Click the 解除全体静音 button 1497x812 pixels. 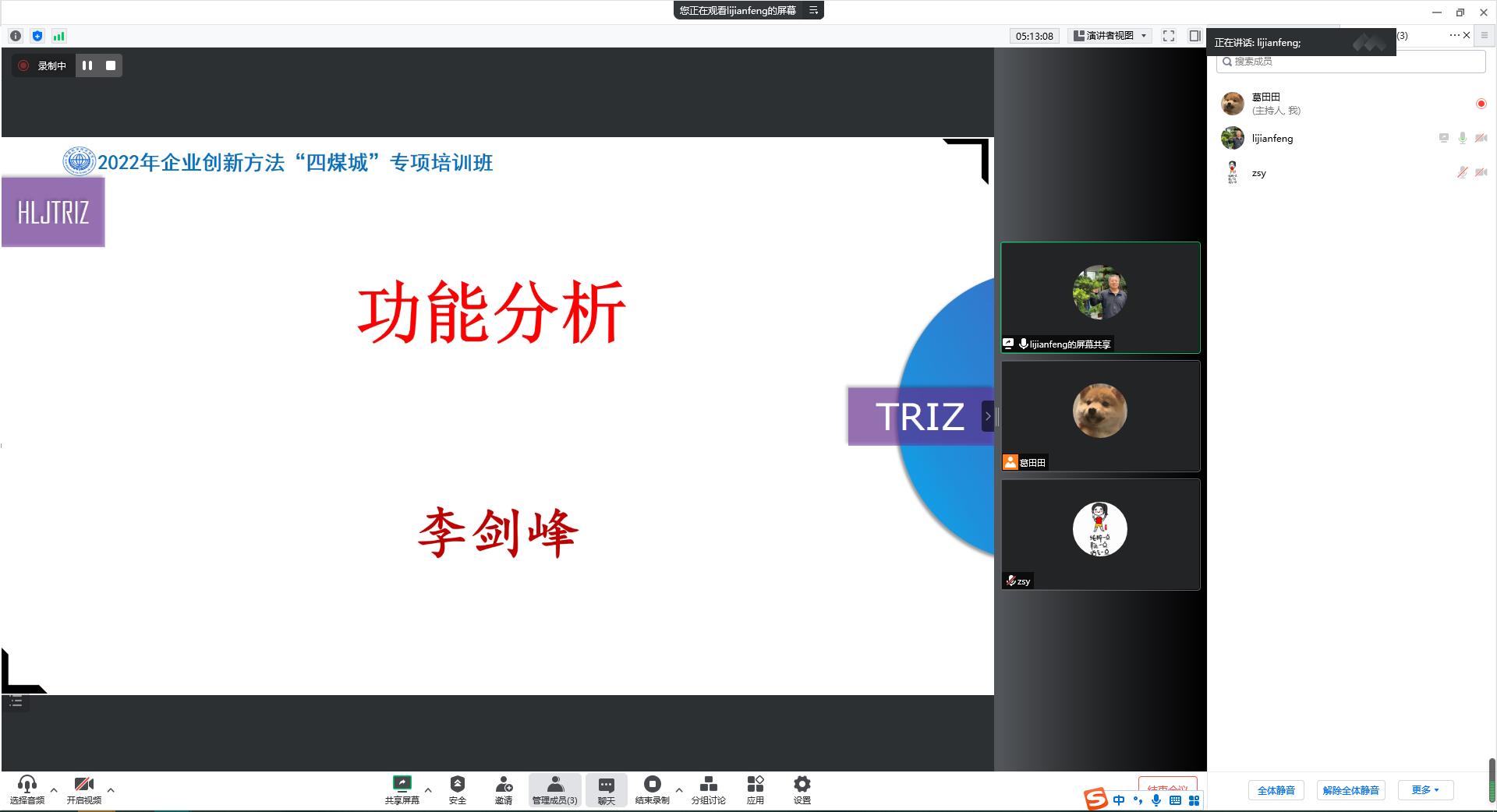(x=1350, y=790)
